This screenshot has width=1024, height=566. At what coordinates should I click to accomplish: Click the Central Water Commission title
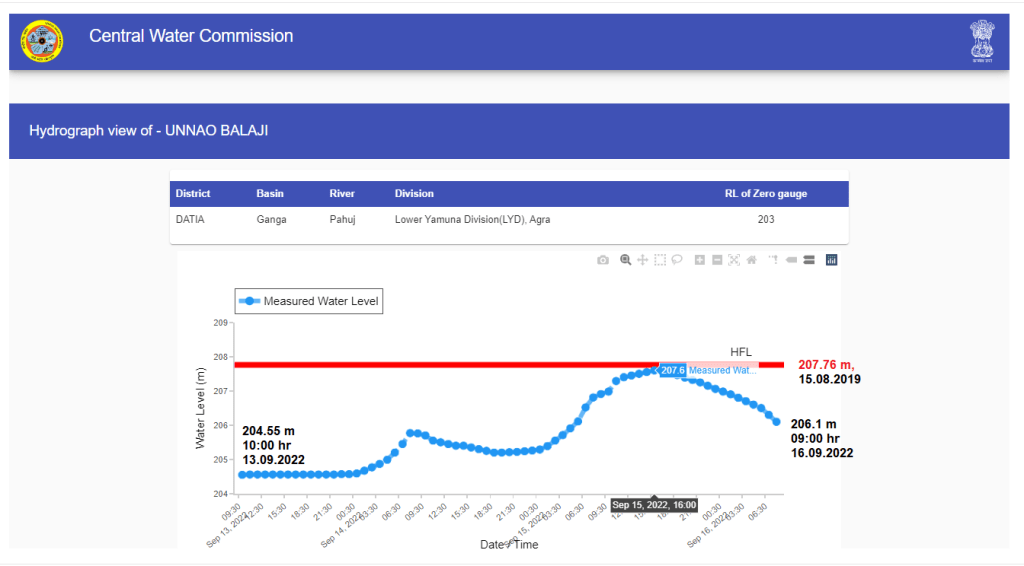[x=191, y=36]
